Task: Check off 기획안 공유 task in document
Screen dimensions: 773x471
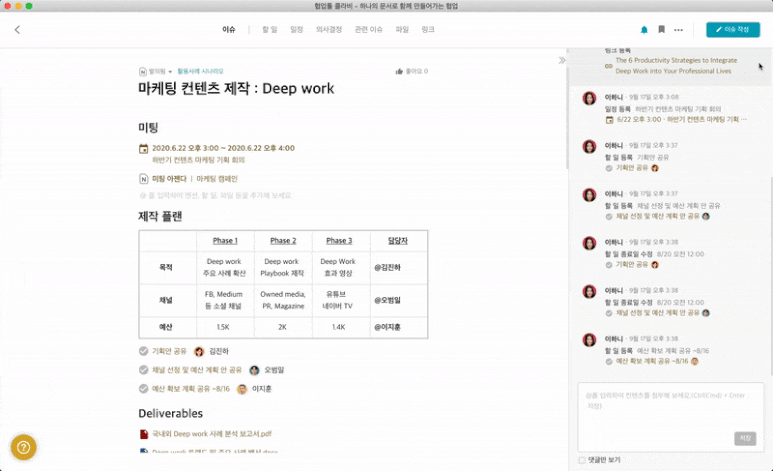Action: point(143,351)
